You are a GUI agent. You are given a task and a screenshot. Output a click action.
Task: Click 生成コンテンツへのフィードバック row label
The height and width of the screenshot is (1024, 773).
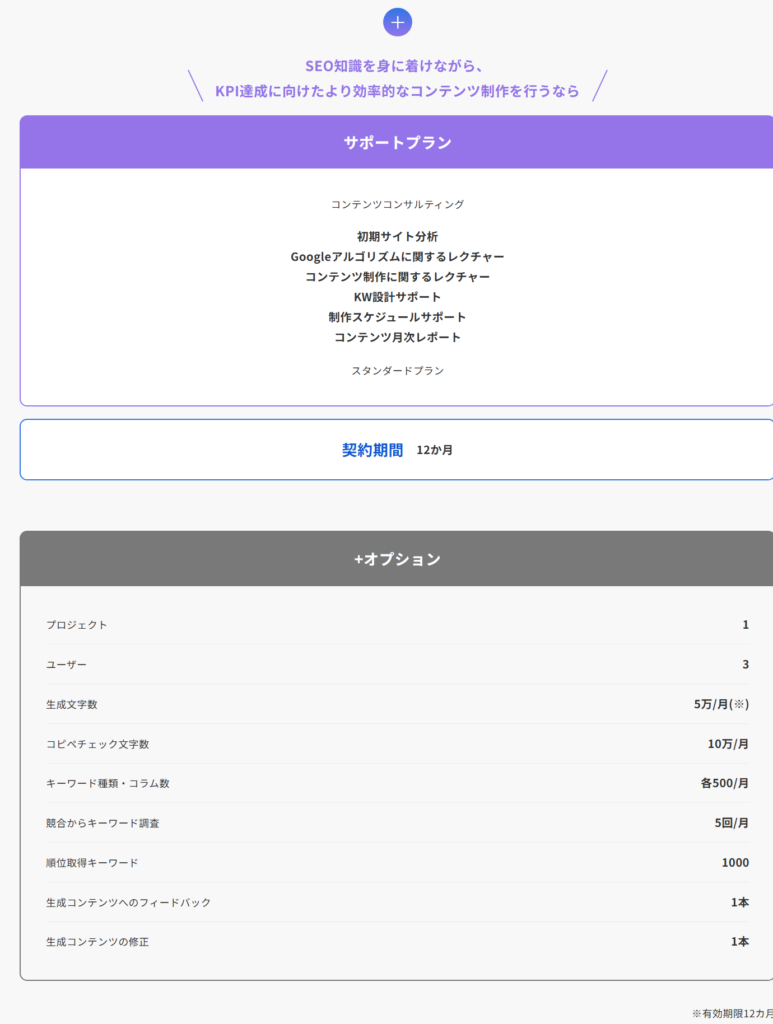click(128, 903)
